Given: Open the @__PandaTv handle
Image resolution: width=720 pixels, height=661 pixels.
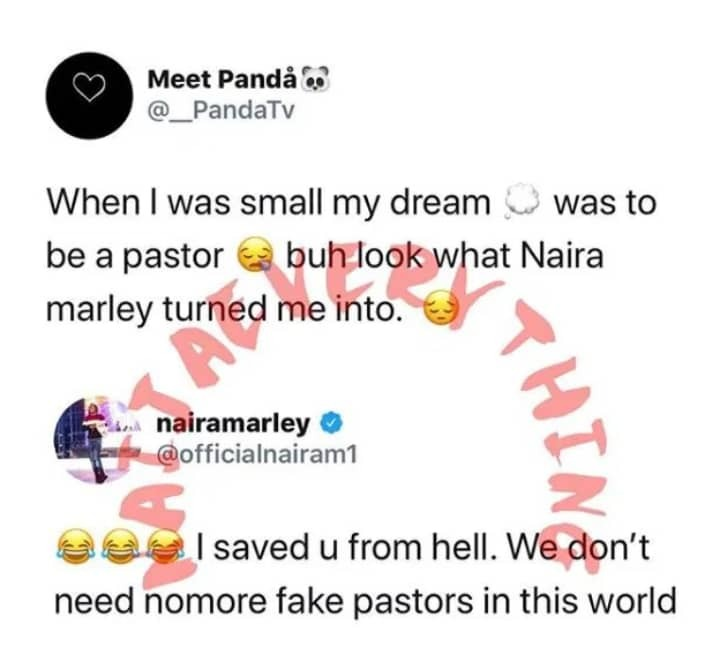Looking at the screenshot, I should click(x=220, y=111).
